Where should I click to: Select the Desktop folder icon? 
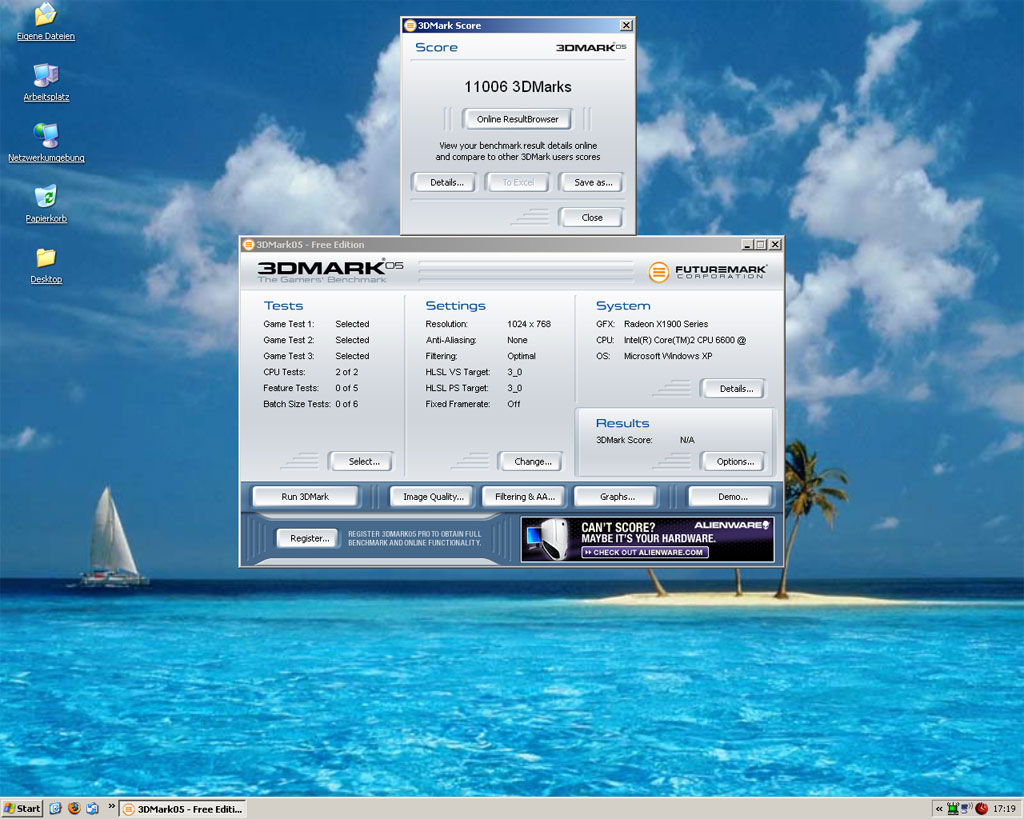click(46, 265)
